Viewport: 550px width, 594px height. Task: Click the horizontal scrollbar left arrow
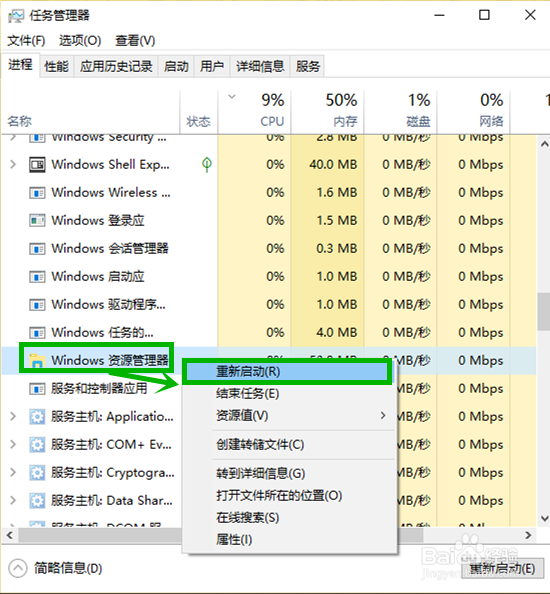[x=10, y=535]
